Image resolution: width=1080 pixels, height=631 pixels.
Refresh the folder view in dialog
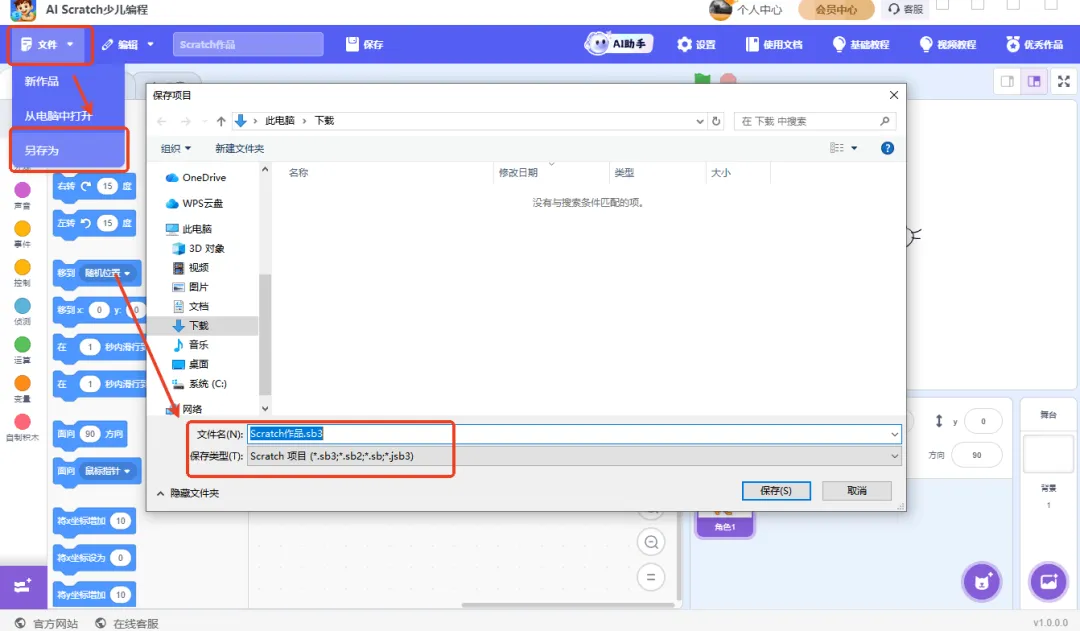coord(716,121)
